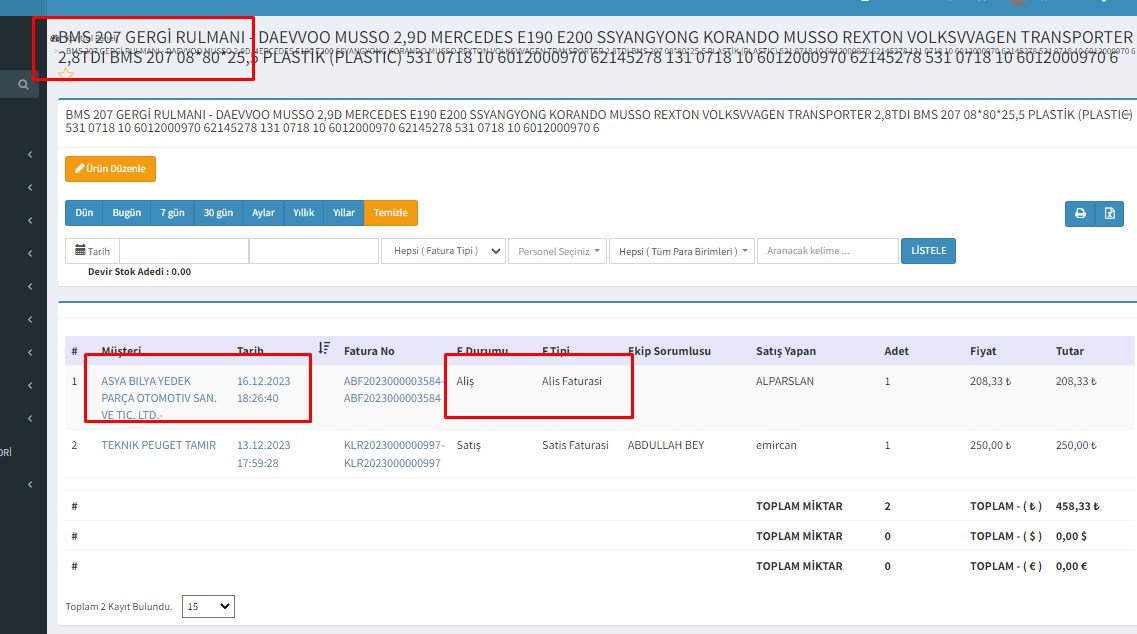Click the print icon button
The height and width of the screenshot is (634, 1137).
1080,213
